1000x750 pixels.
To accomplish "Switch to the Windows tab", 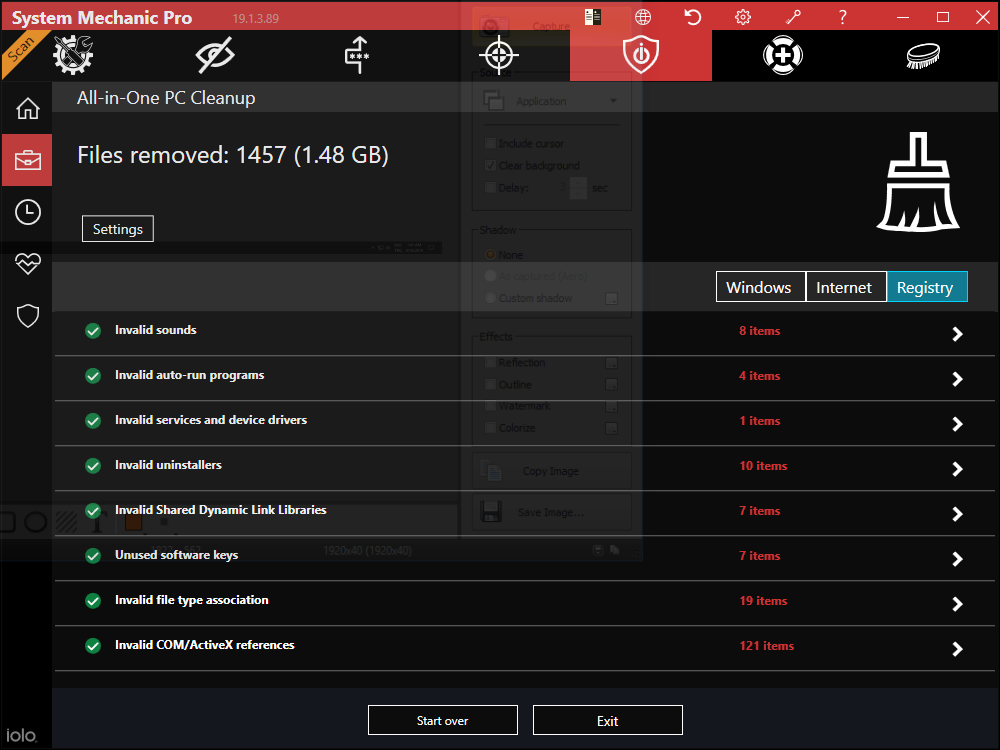I will [x=760, y=287].
